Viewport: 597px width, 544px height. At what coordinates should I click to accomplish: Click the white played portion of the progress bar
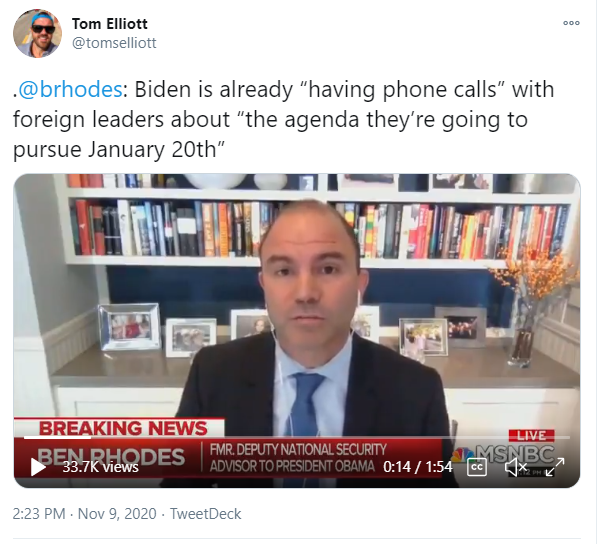57,437
